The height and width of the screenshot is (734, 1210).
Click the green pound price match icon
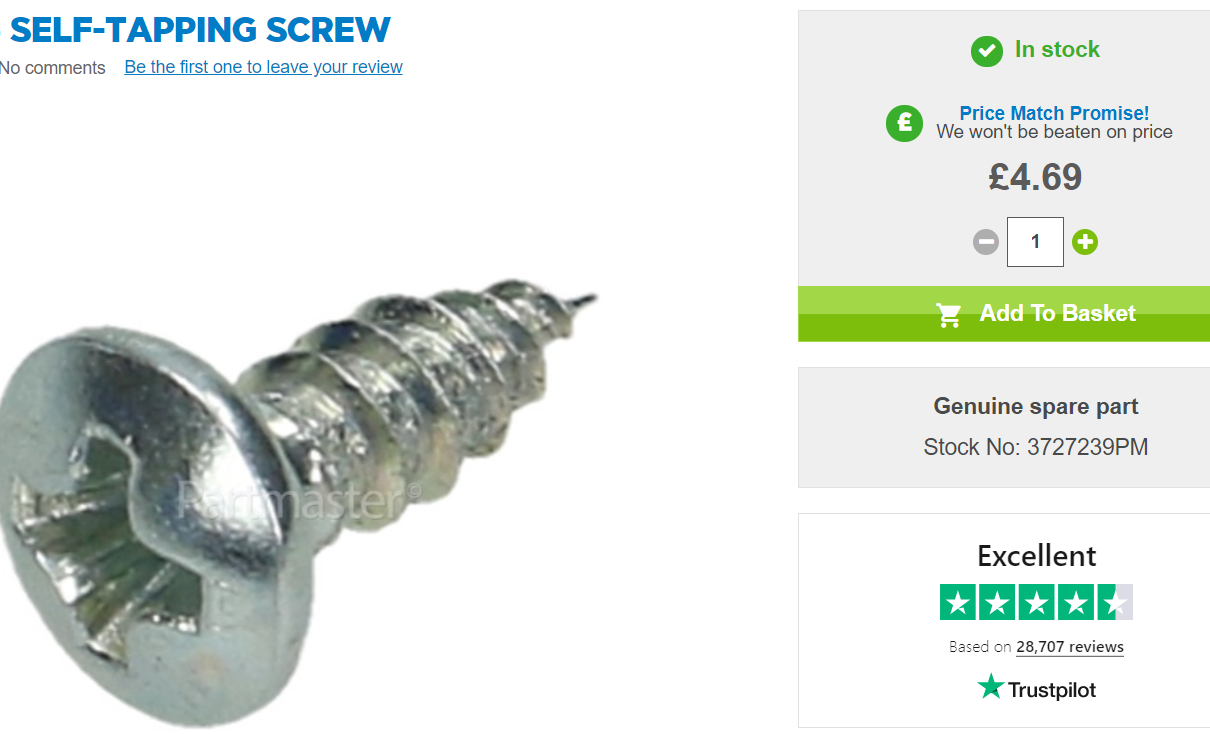[x=905, y=123]
